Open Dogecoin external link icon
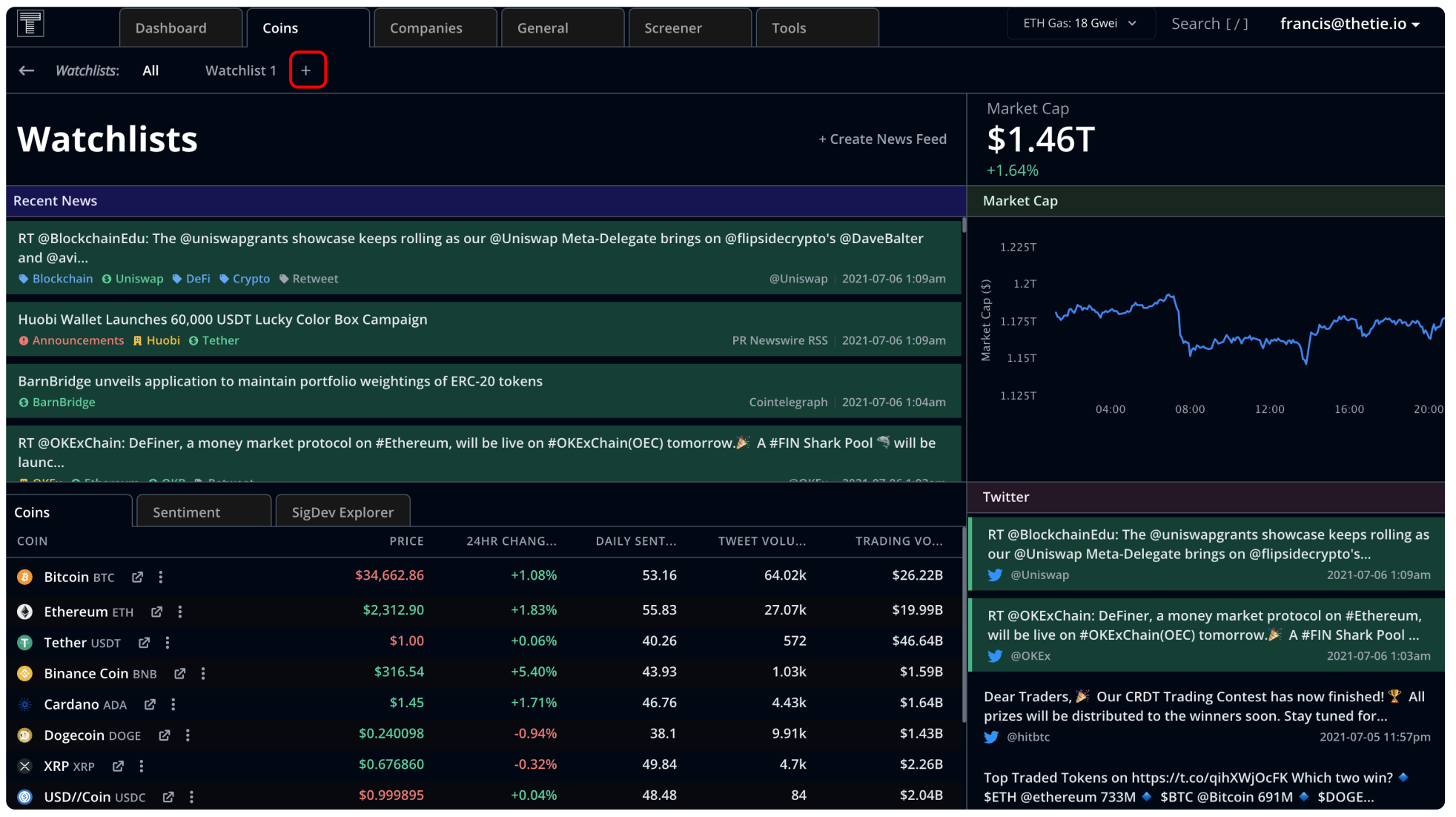1456x817 pixels. (x=164, y=735)
